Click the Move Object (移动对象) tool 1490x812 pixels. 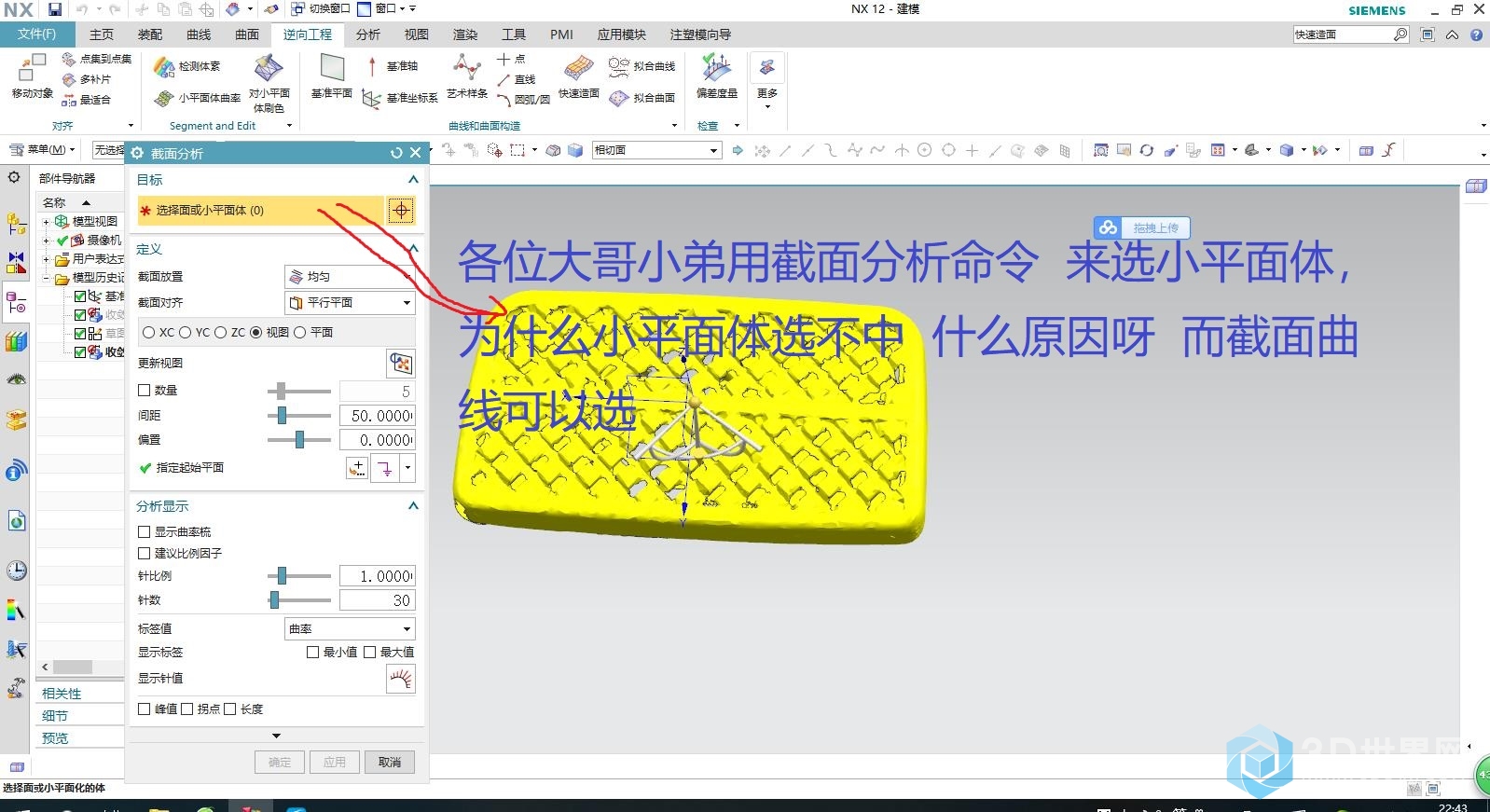click(32, 76)
